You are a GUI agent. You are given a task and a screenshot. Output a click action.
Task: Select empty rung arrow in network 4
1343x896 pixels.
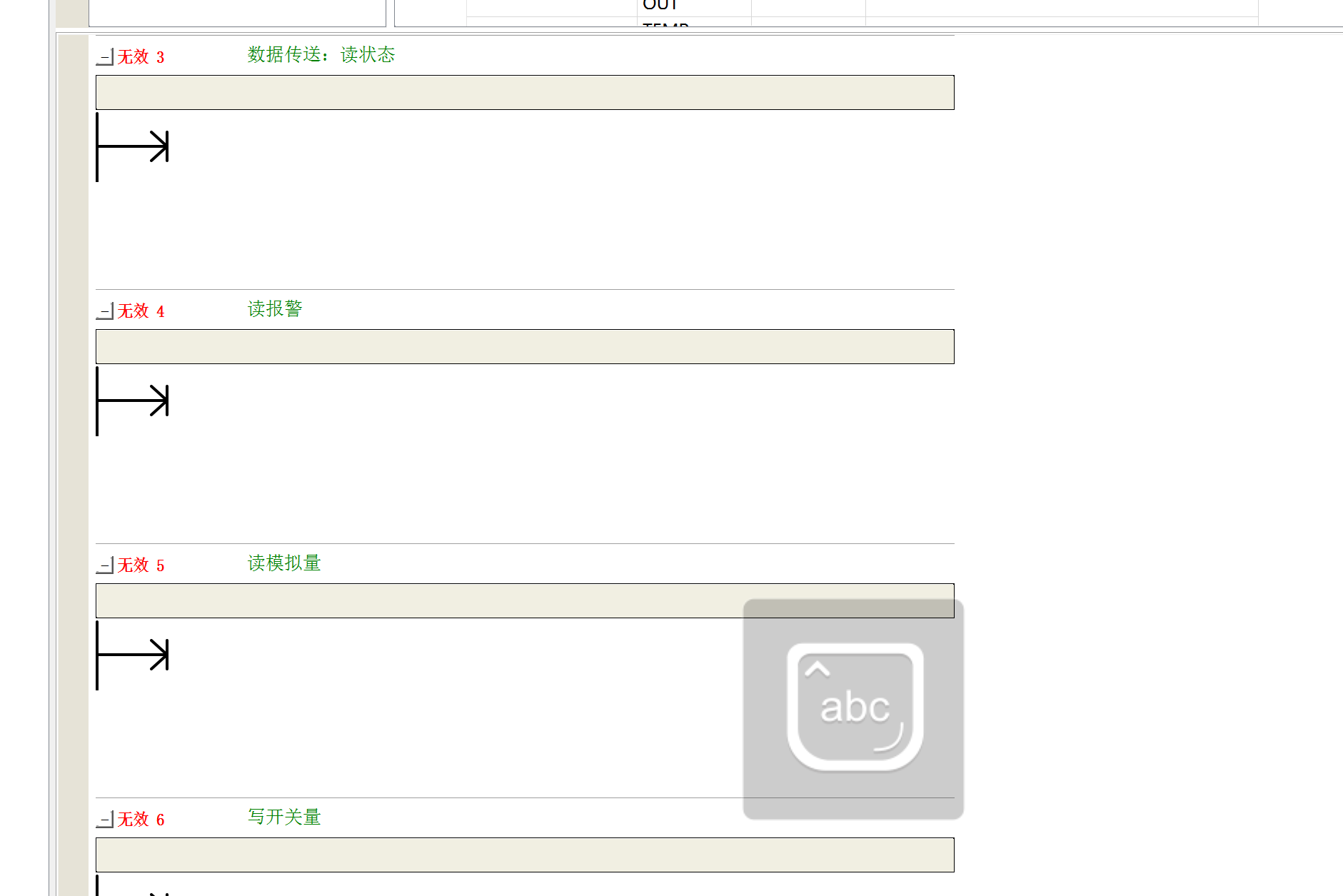133,401
